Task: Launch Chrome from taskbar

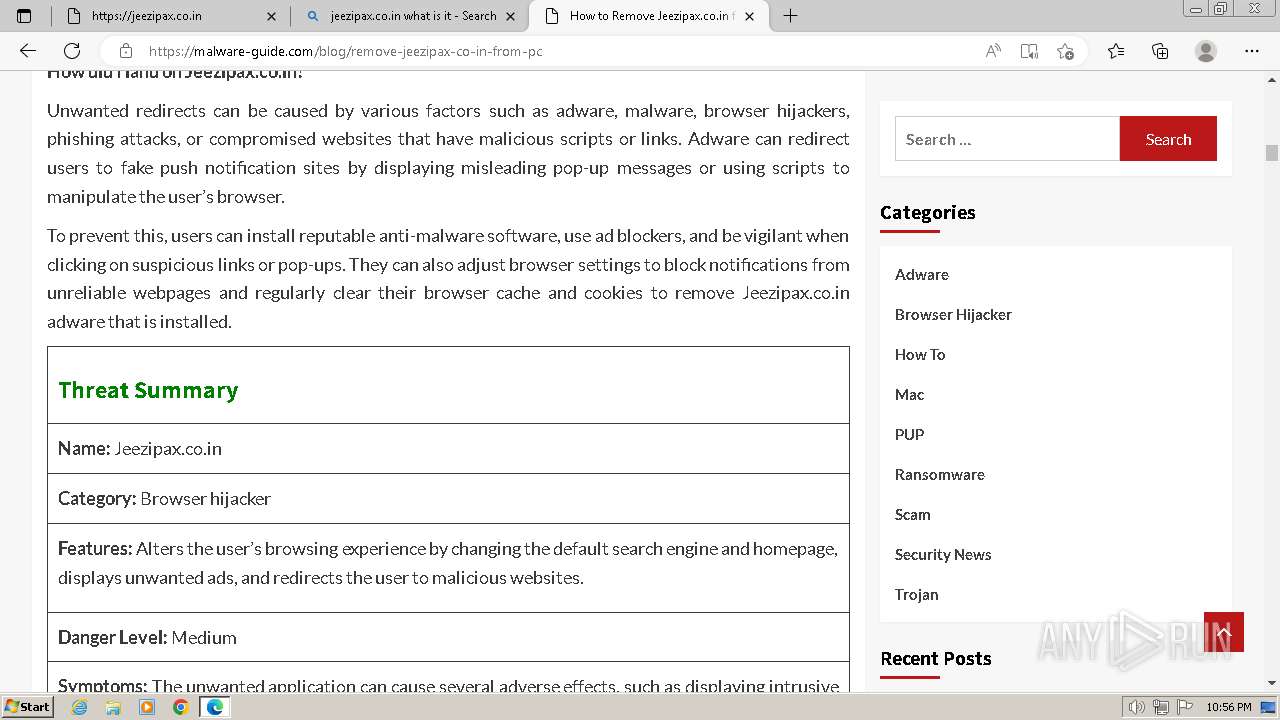Action: pyautogui.click(x=181, y=707)
